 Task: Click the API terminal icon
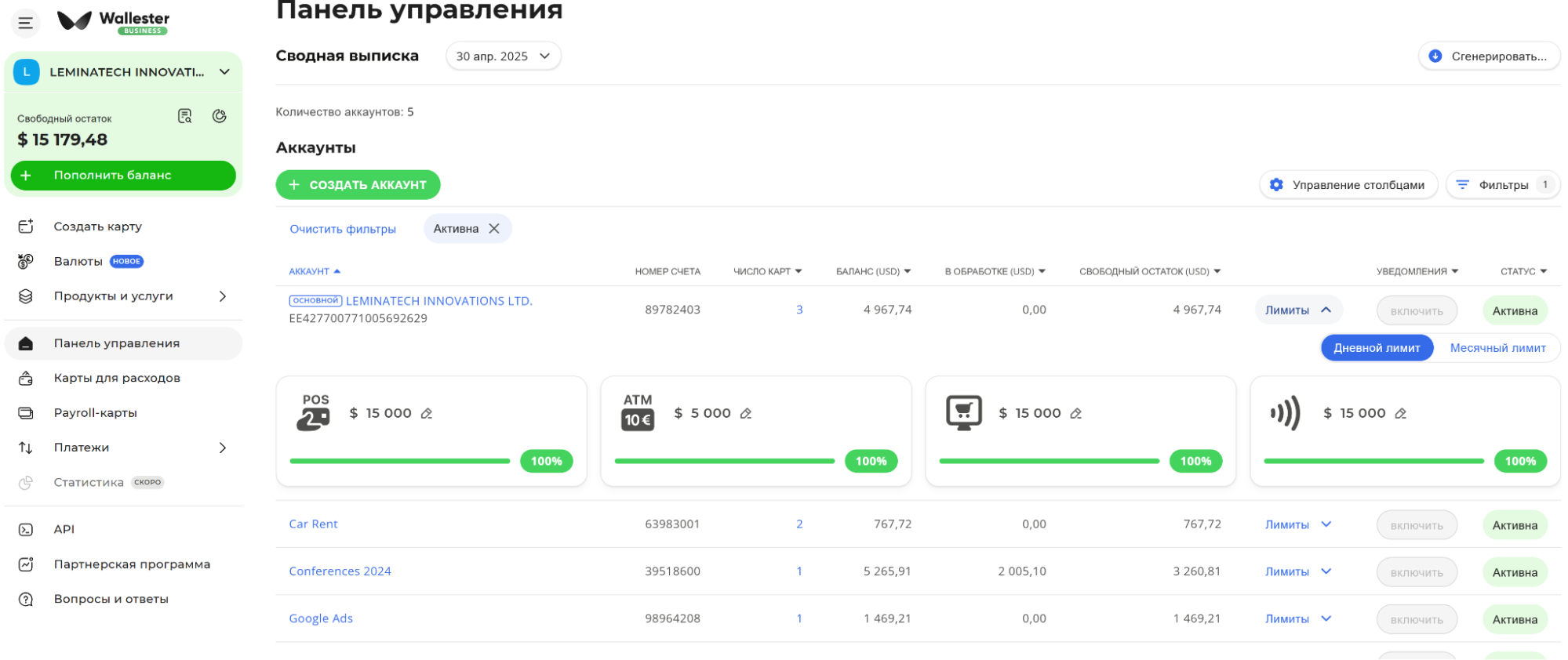point(26,529)
